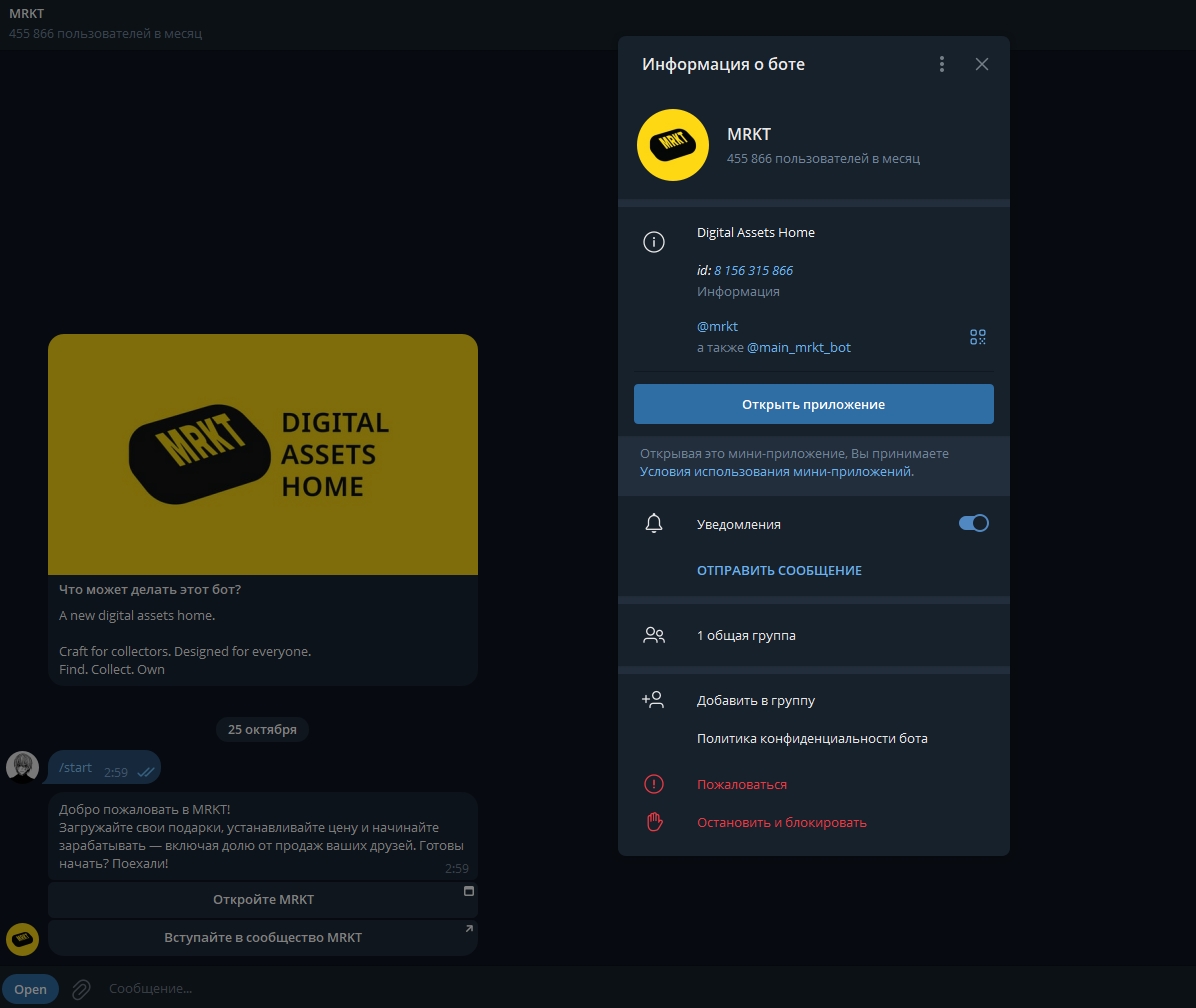Close the bot information panel

click(x=981, y=64)
